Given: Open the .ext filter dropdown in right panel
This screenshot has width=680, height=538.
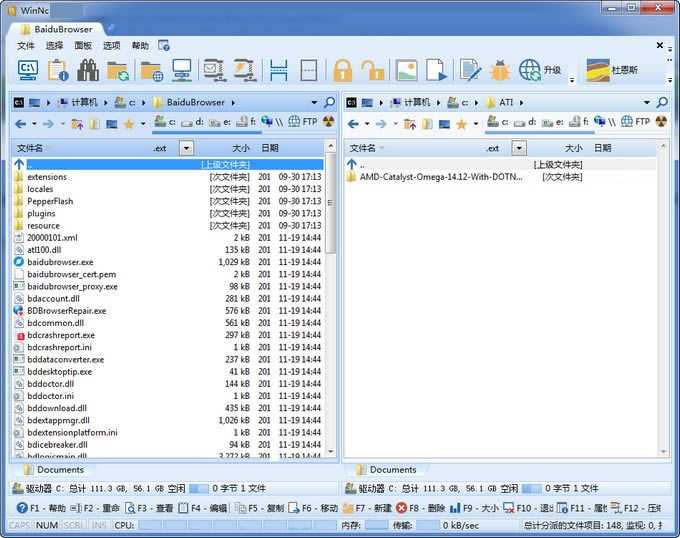Looking at the screenshot, I should coord(519,148).
